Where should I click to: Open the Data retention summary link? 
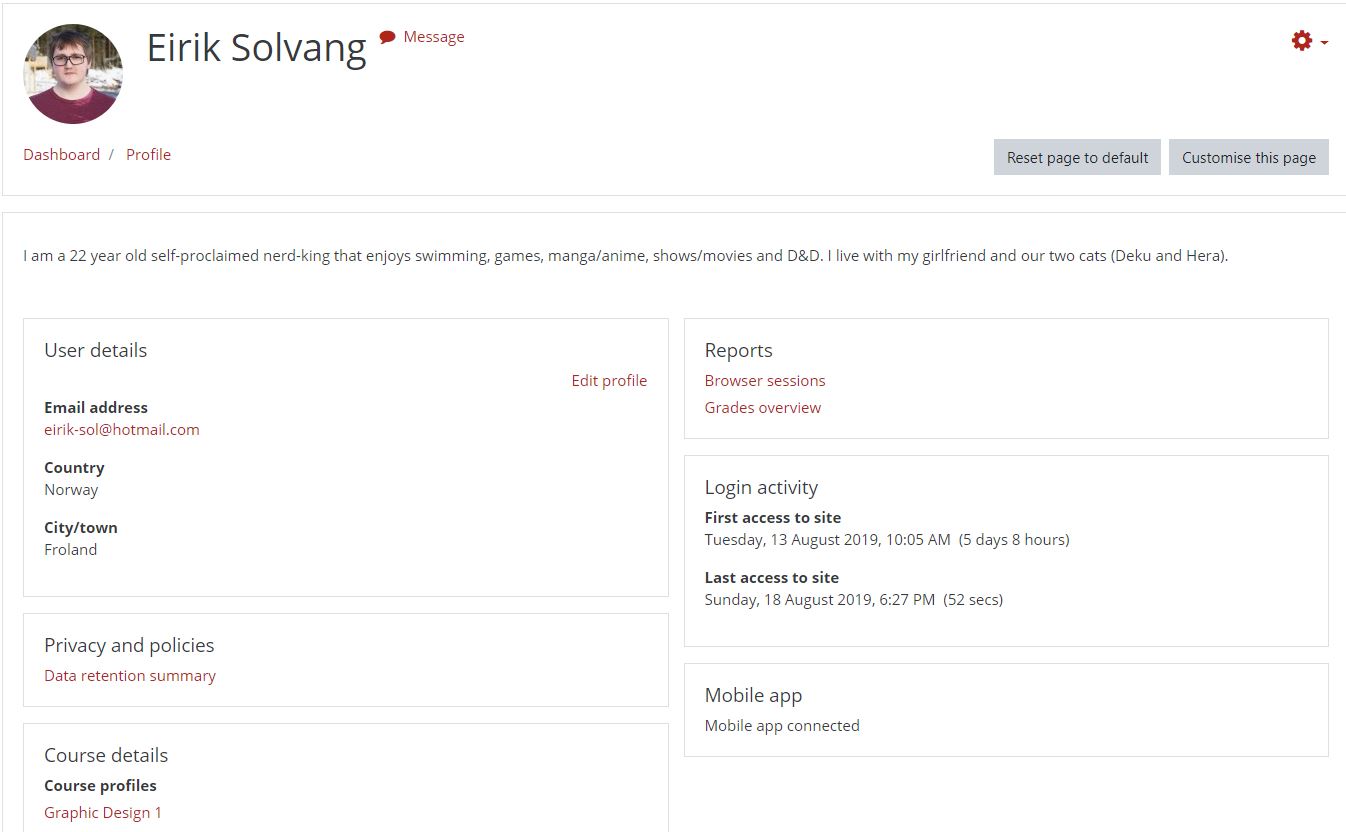click(130, 675)
